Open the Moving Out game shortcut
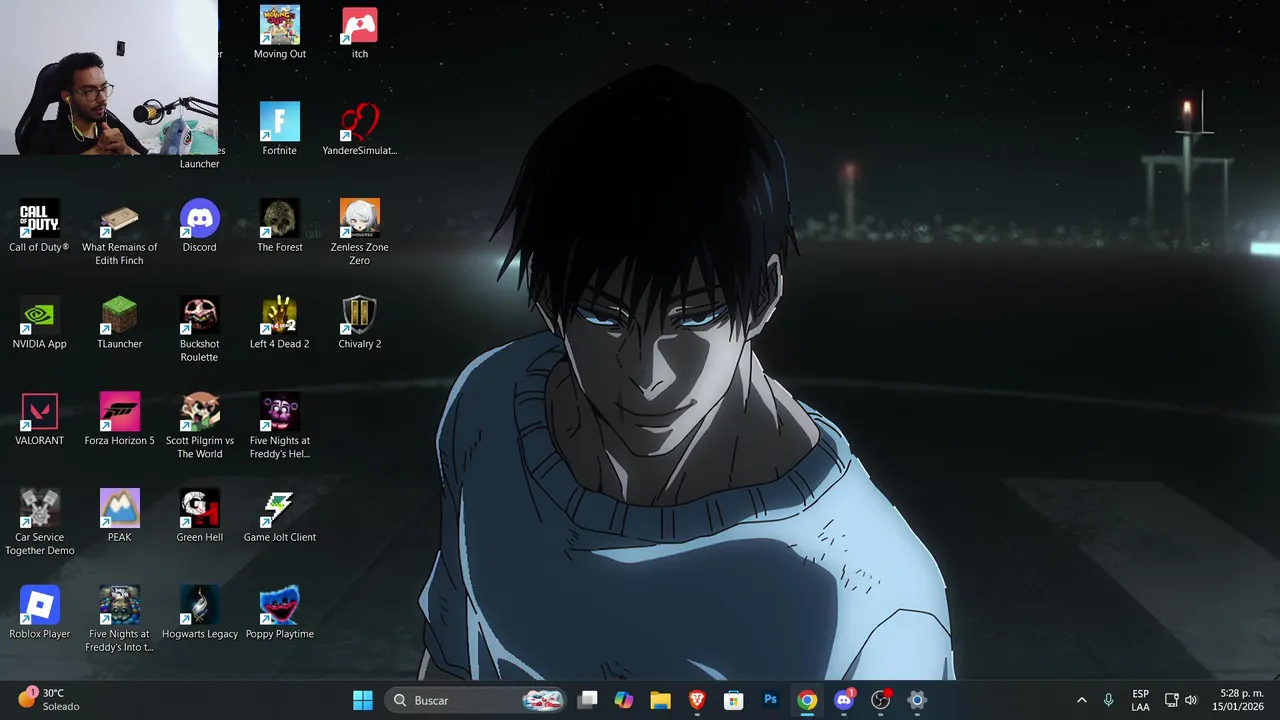 coord(280,33)
